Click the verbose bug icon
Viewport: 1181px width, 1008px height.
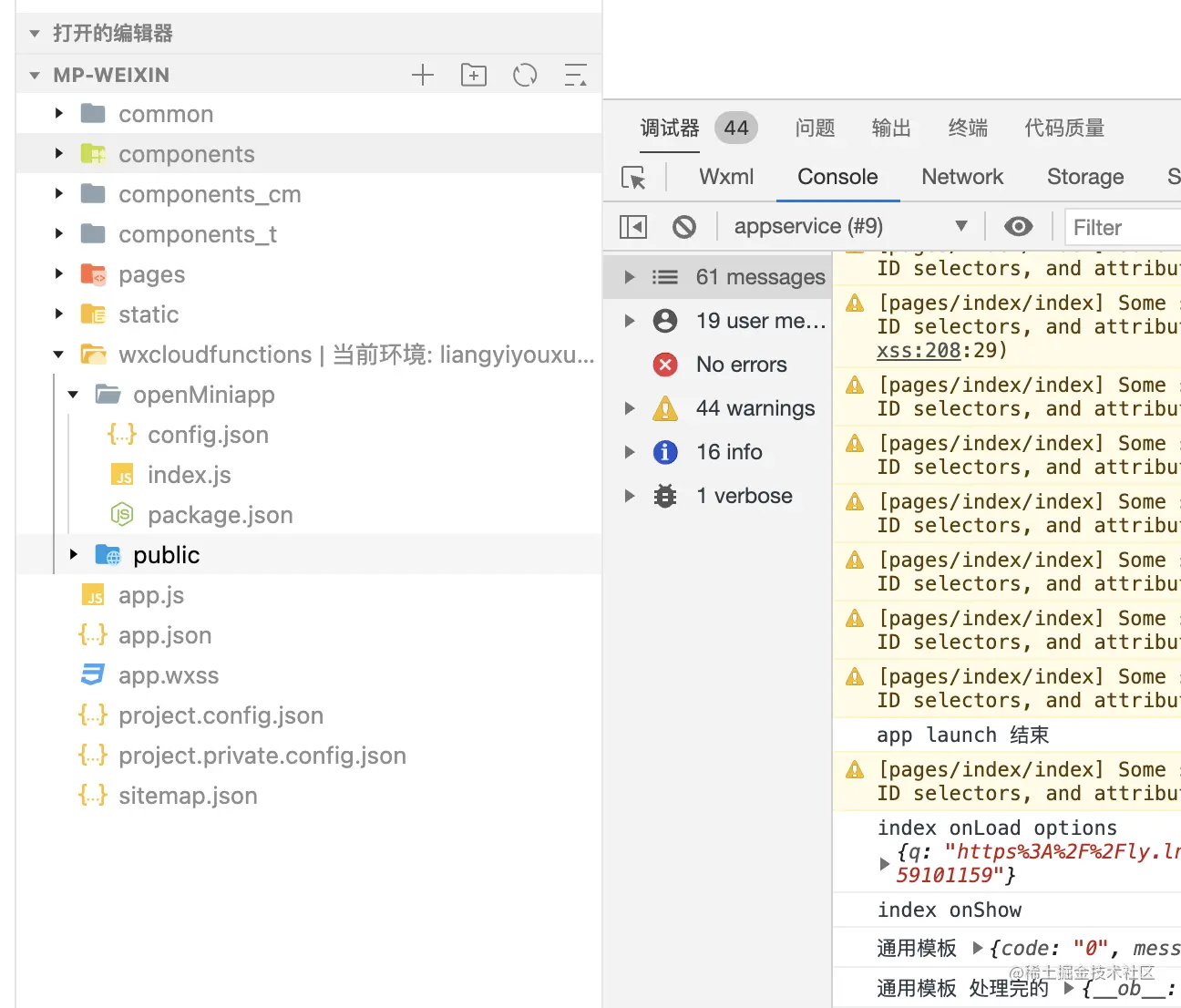click(x=665, y=496)
